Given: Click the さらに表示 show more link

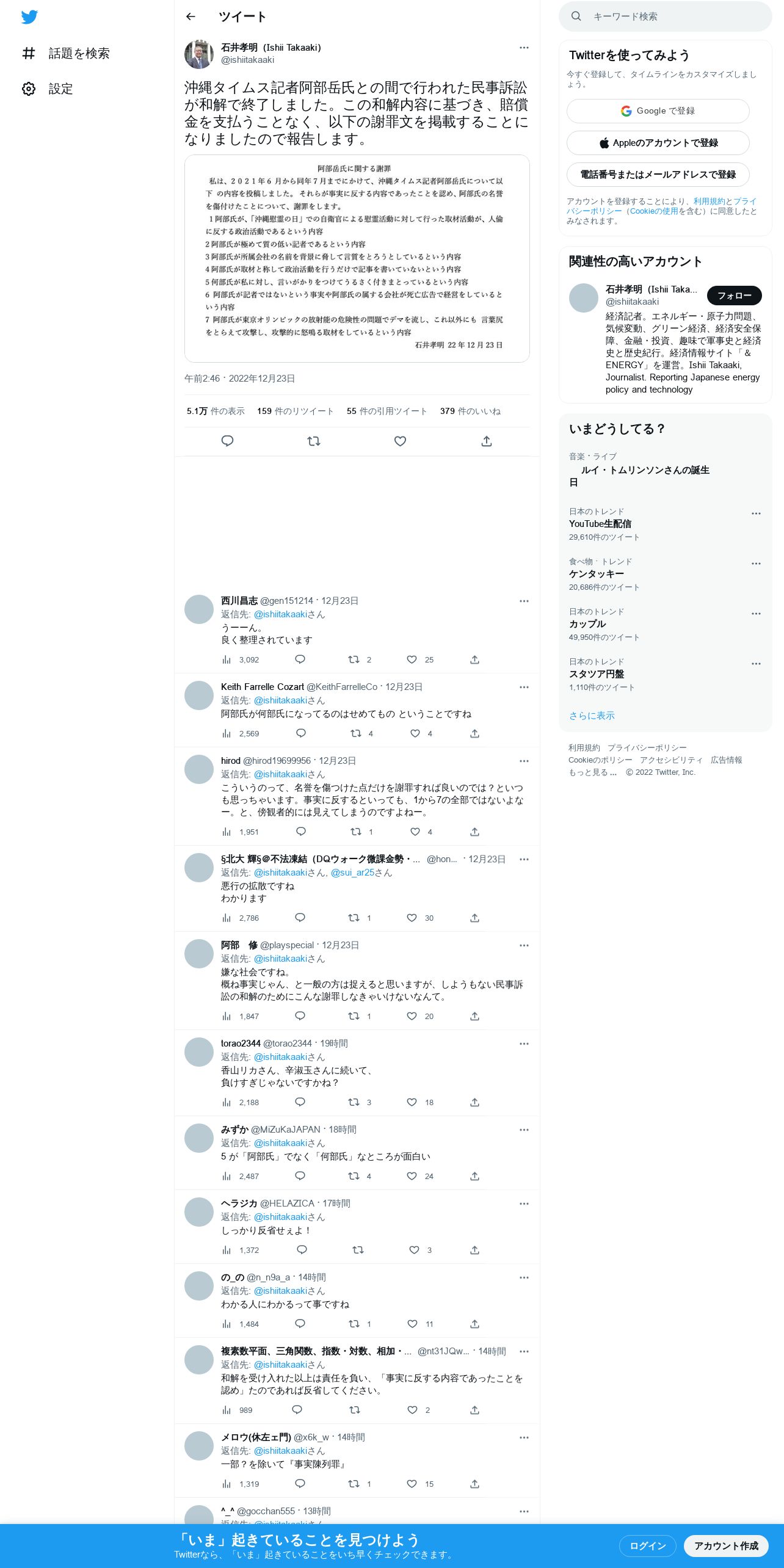Looking at the screenshot, I should coord(592,716).
